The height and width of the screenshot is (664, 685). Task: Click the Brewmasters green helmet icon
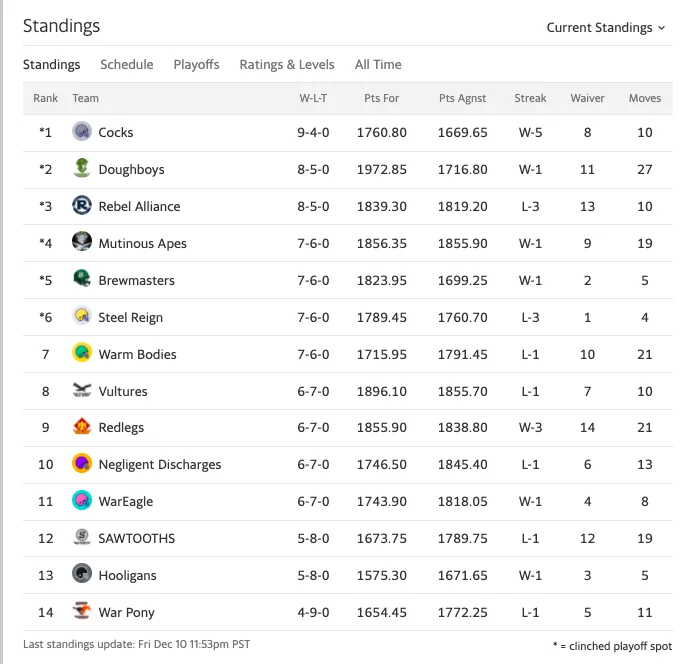coord(82,279)
